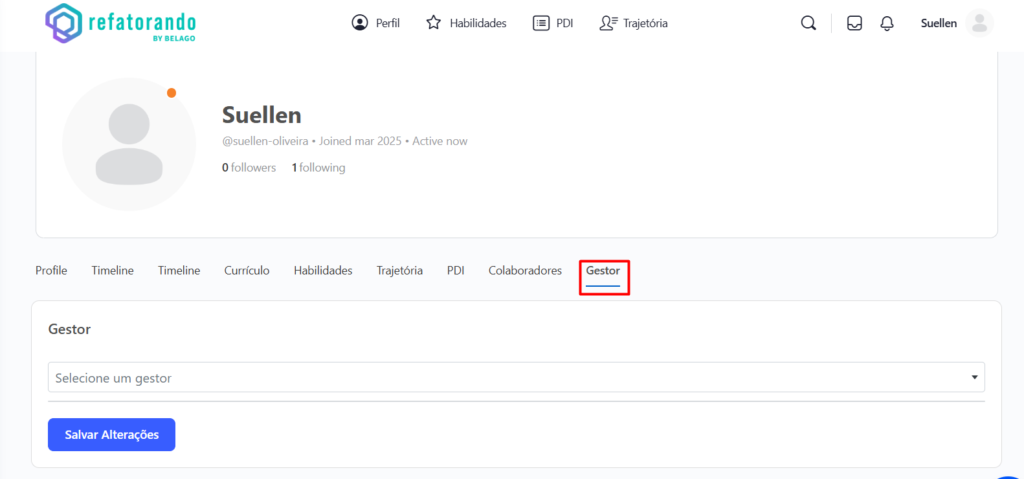1024x479 pixels.
Task: Open the notifications bell icon
Action: pos(887,23)
